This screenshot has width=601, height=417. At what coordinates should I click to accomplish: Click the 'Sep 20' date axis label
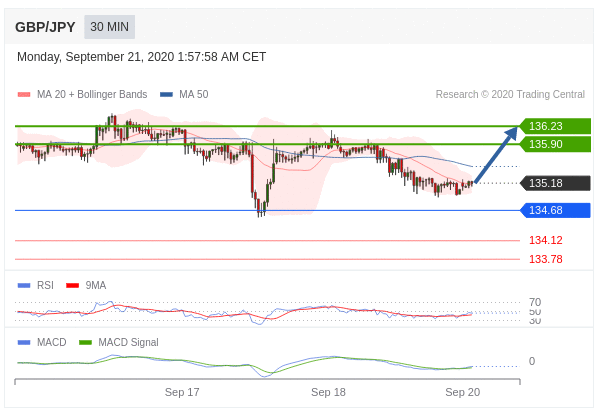tap(463, 392)
